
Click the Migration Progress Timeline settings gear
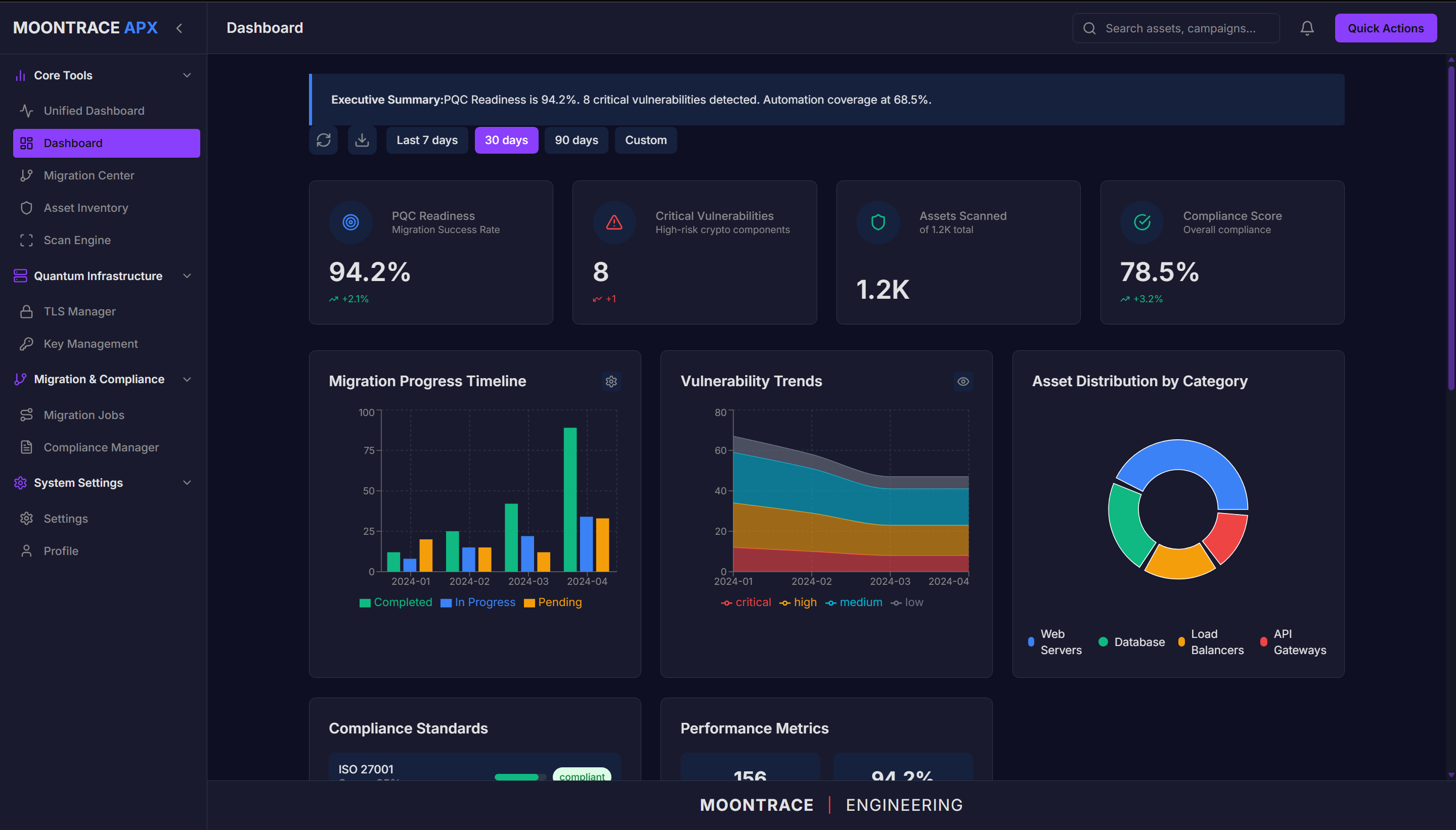click(611, 381)
